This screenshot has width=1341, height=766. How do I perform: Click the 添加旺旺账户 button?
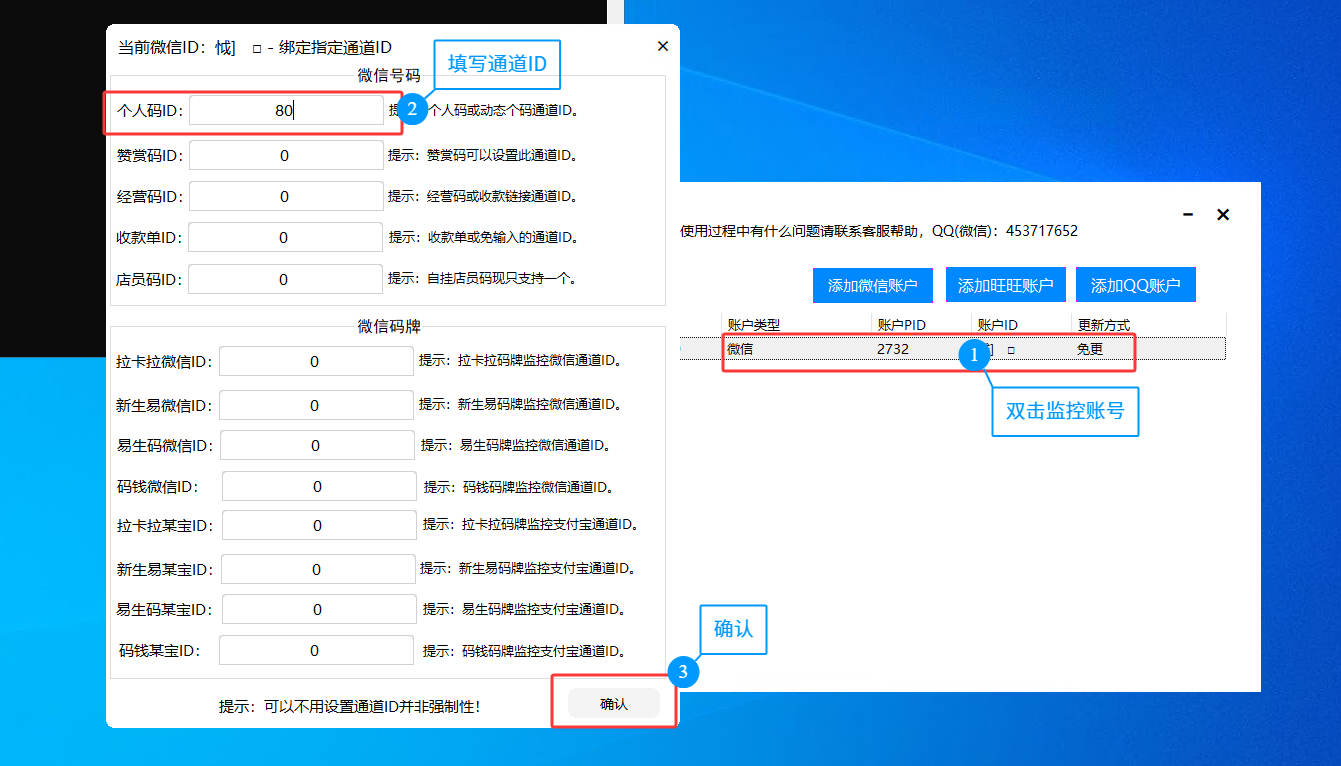(1005, 285)
